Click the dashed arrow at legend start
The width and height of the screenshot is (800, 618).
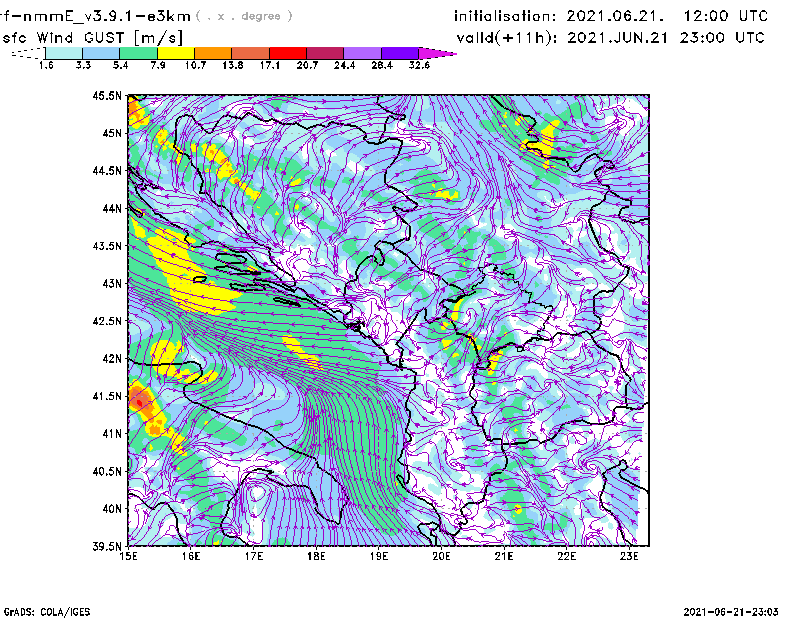(28, 53)
